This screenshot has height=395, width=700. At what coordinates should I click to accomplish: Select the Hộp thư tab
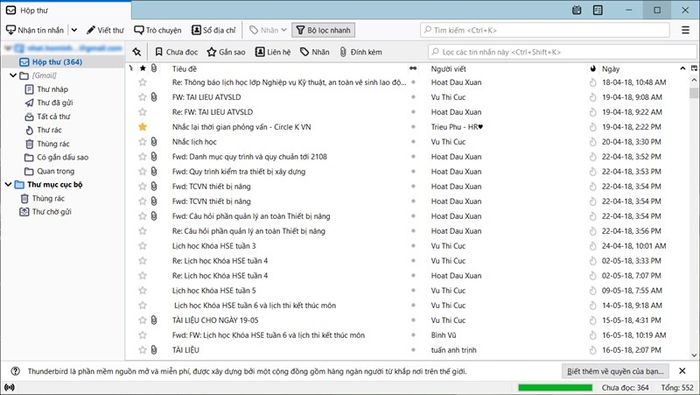click(x=66, y=10)
